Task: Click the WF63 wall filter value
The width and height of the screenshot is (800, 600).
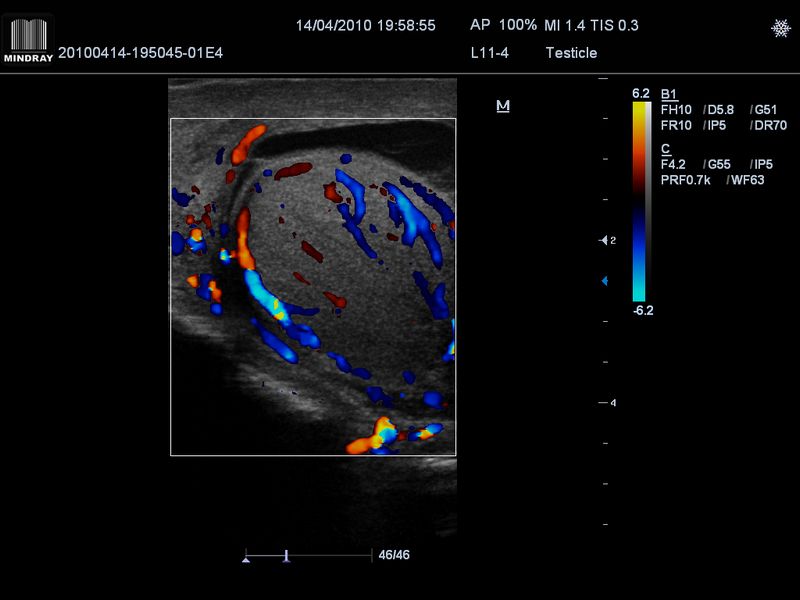Action: tap(748, 180)
